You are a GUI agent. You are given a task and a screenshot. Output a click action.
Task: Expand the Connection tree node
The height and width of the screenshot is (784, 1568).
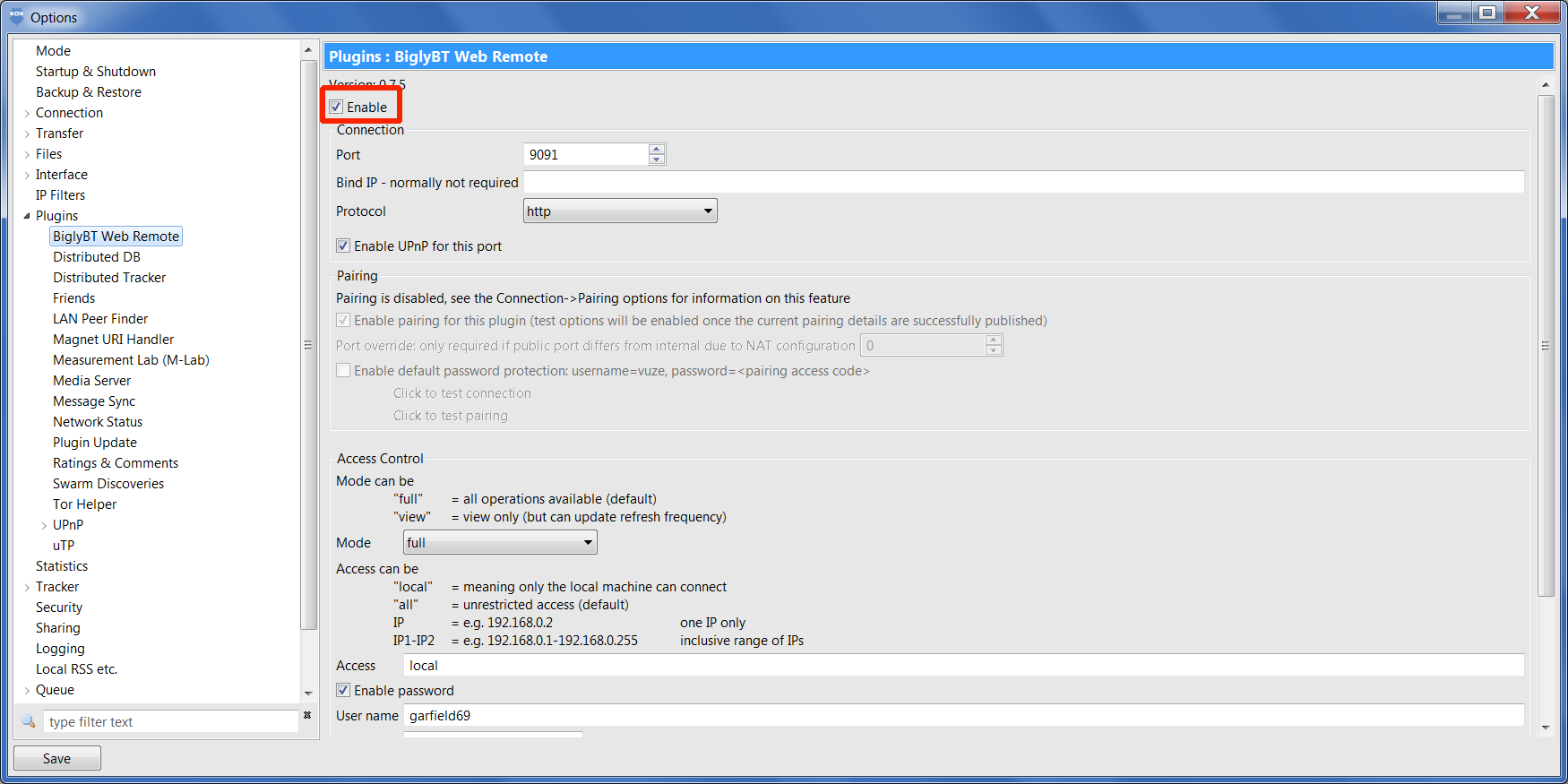27,113
